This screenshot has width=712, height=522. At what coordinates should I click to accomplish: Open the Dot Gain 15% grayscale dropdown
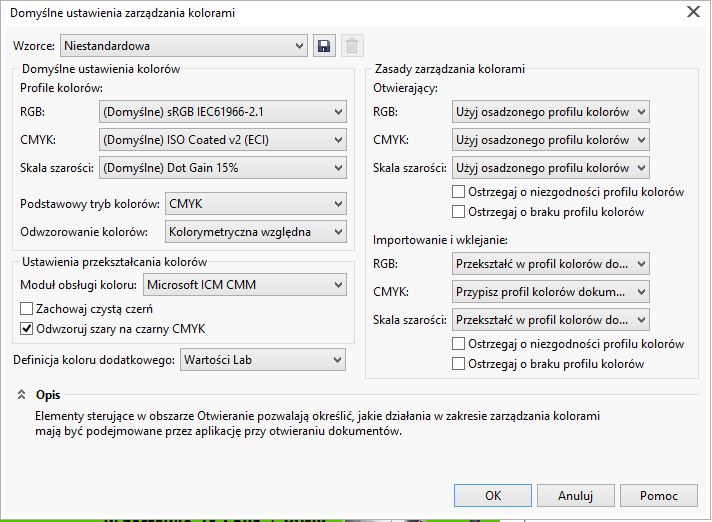click(223, 167)
